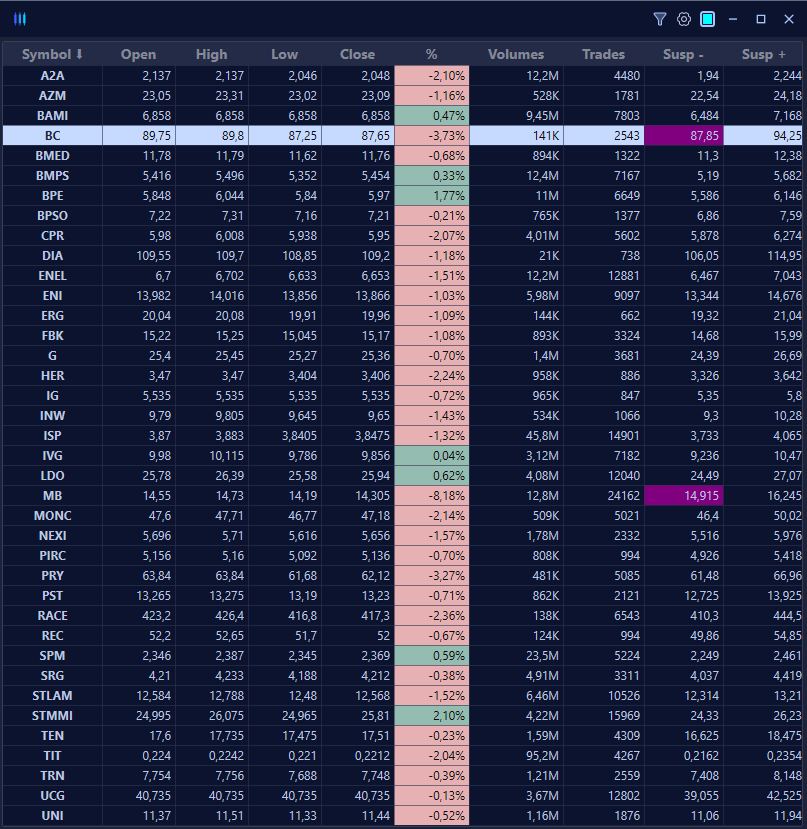Select the AZM symbol cell

[52, 96]
